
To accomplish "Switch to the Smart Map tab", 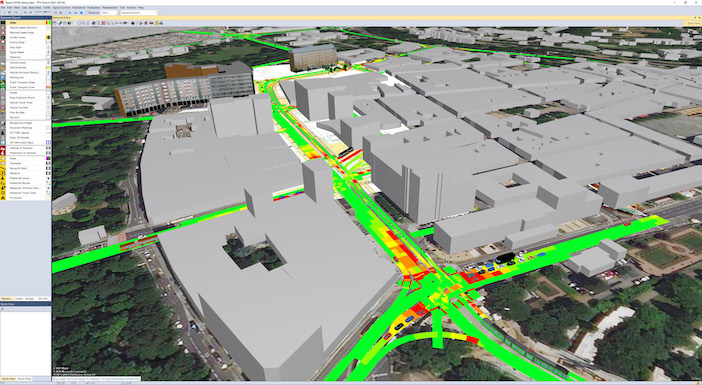I will 24,379.
